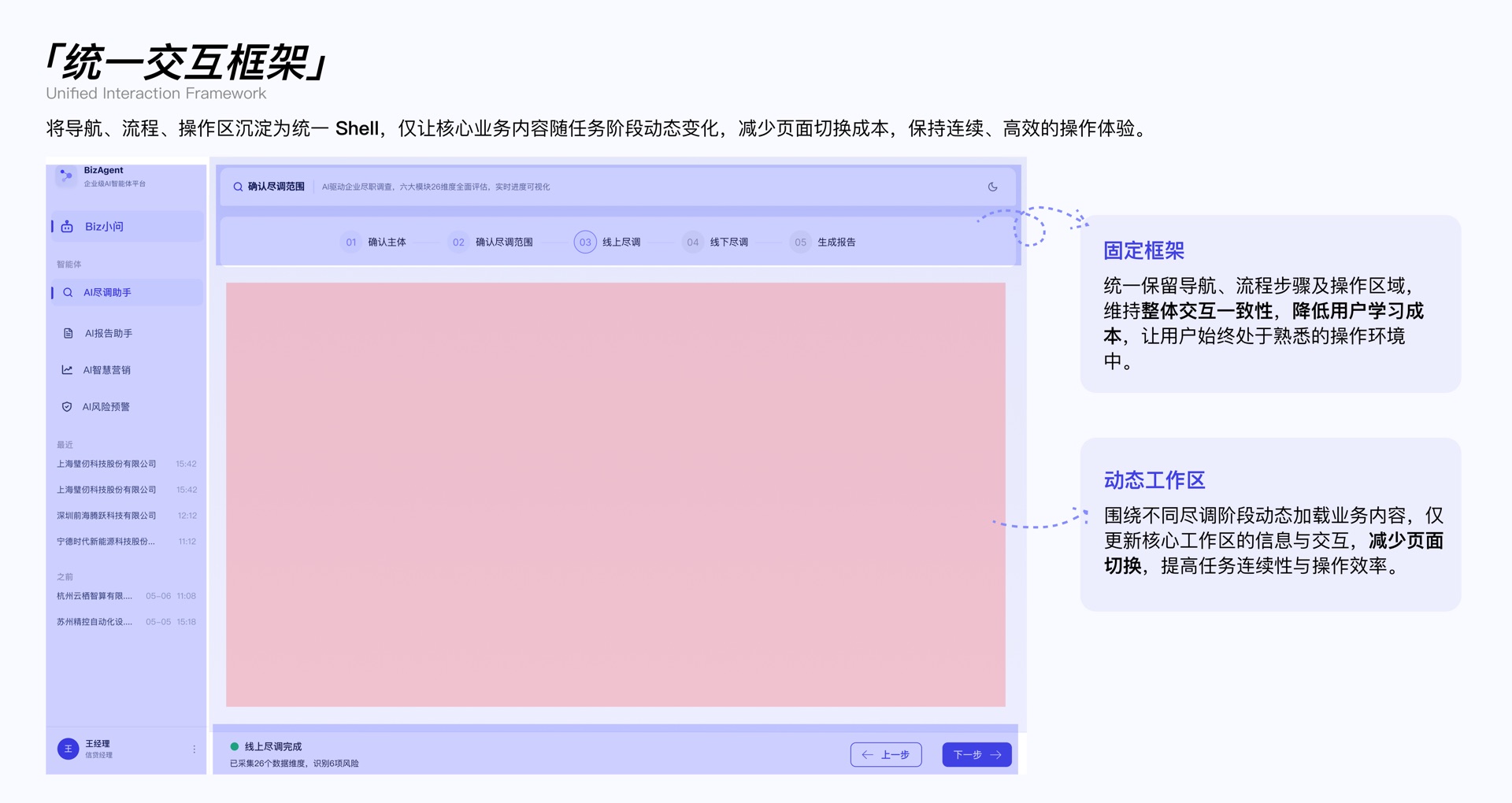Click the 固定框架 heading

tap(1143, 250)
